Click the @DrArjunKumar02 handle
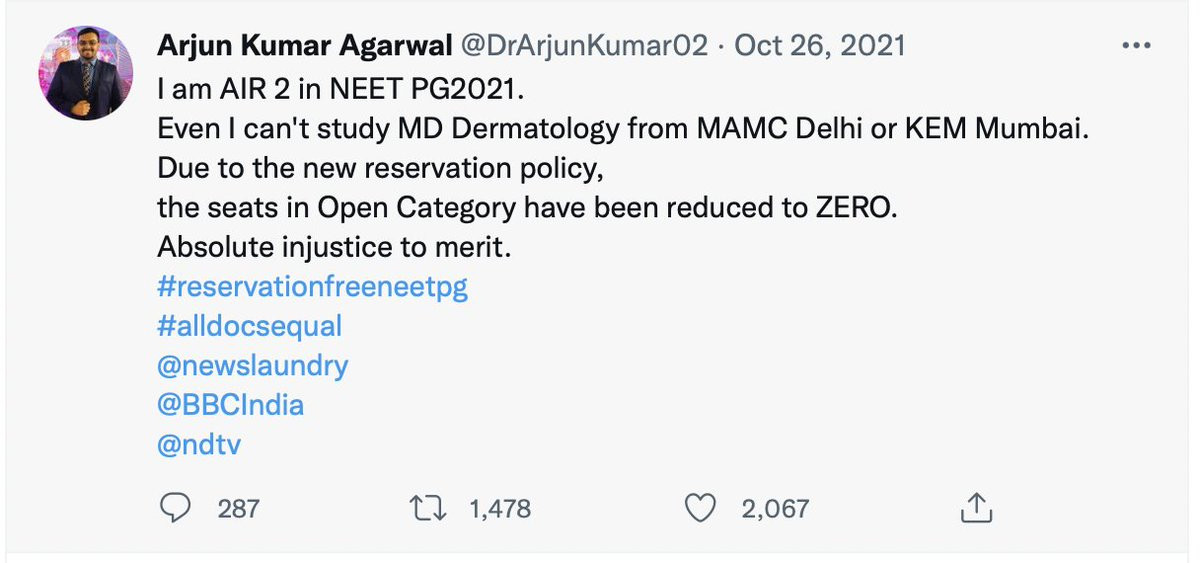The width and height of the screenshot is (1200, 563). 585,47
